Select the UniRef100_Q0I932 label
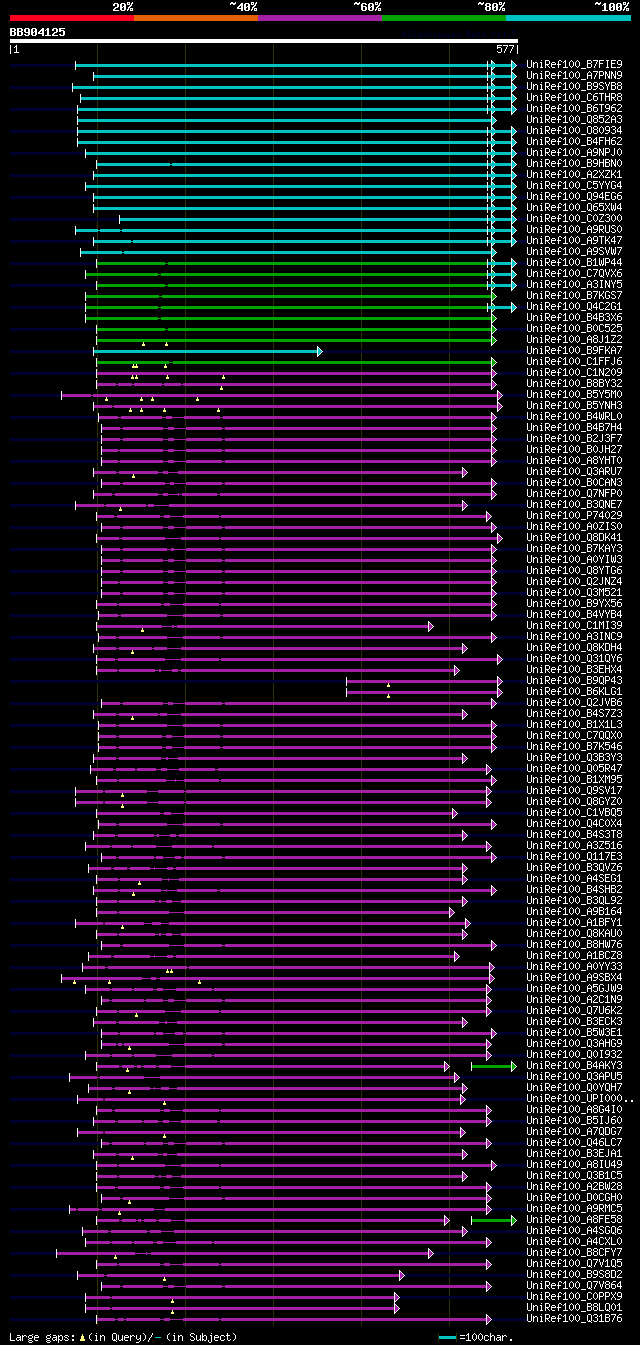640x1345 pixels. (574, 1054)
